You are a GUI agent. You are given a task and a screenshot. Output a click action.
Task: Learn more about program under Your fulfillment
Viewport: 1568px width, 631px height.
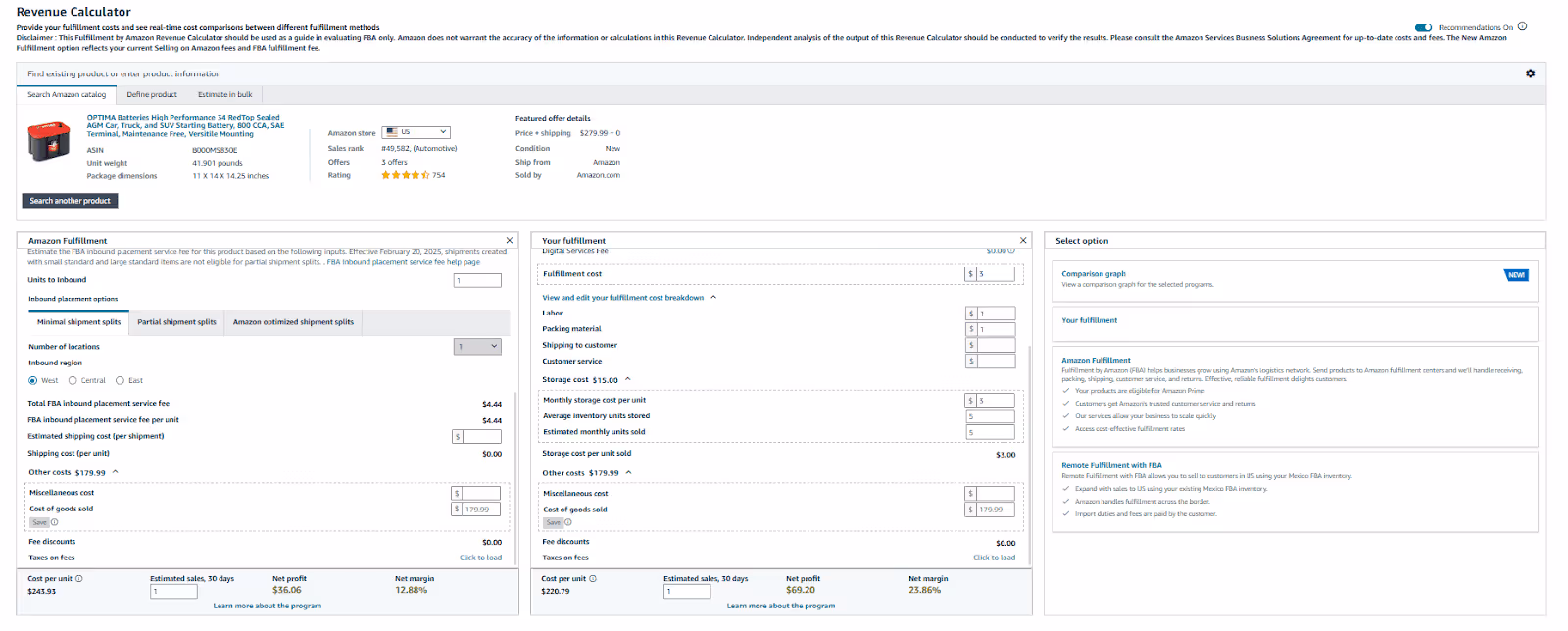(781, 606)
